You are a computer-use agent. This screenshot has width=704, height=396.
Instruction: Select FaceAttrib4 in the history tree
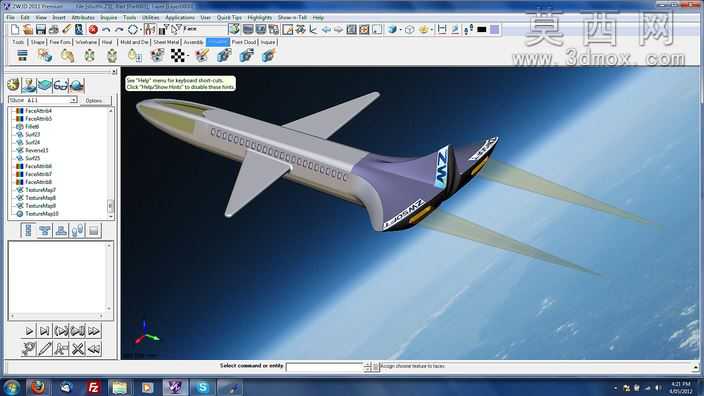38,110
